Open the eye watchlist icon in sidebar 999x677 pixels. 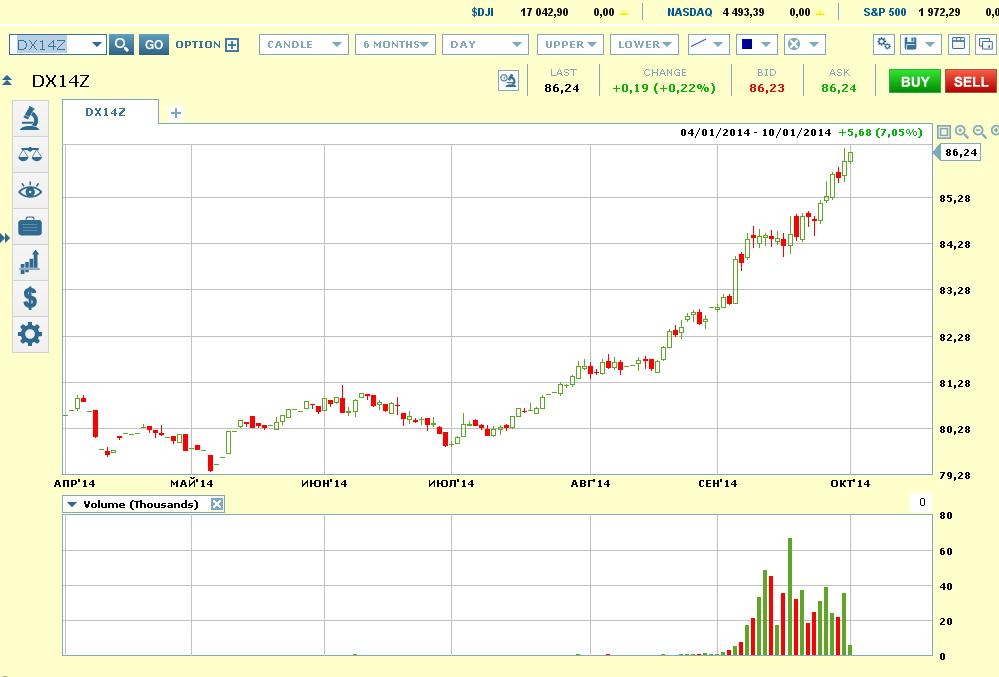click(x=30, y=190)
